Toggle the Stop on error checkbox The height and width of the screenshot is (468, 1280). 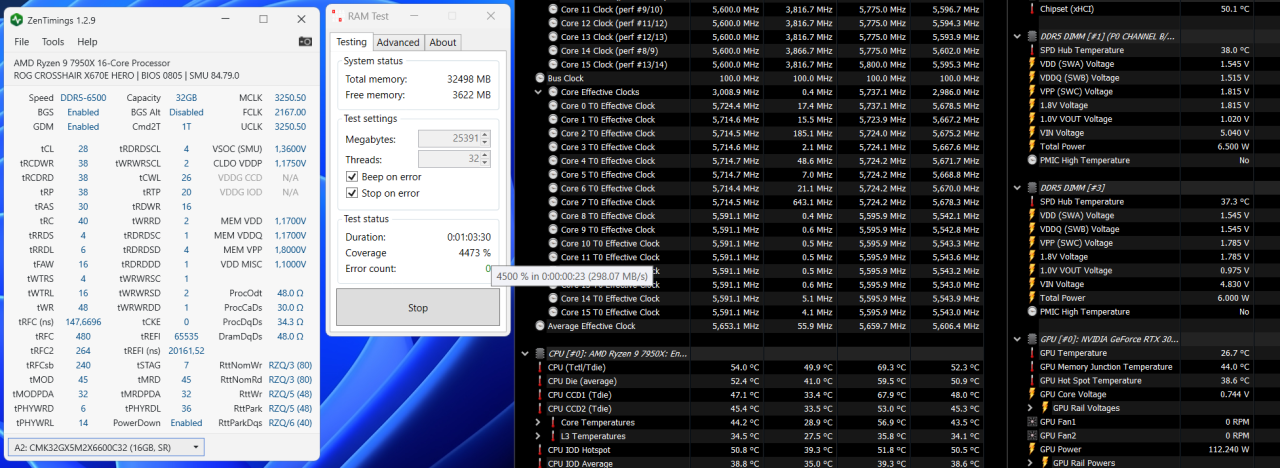[352, 193]
